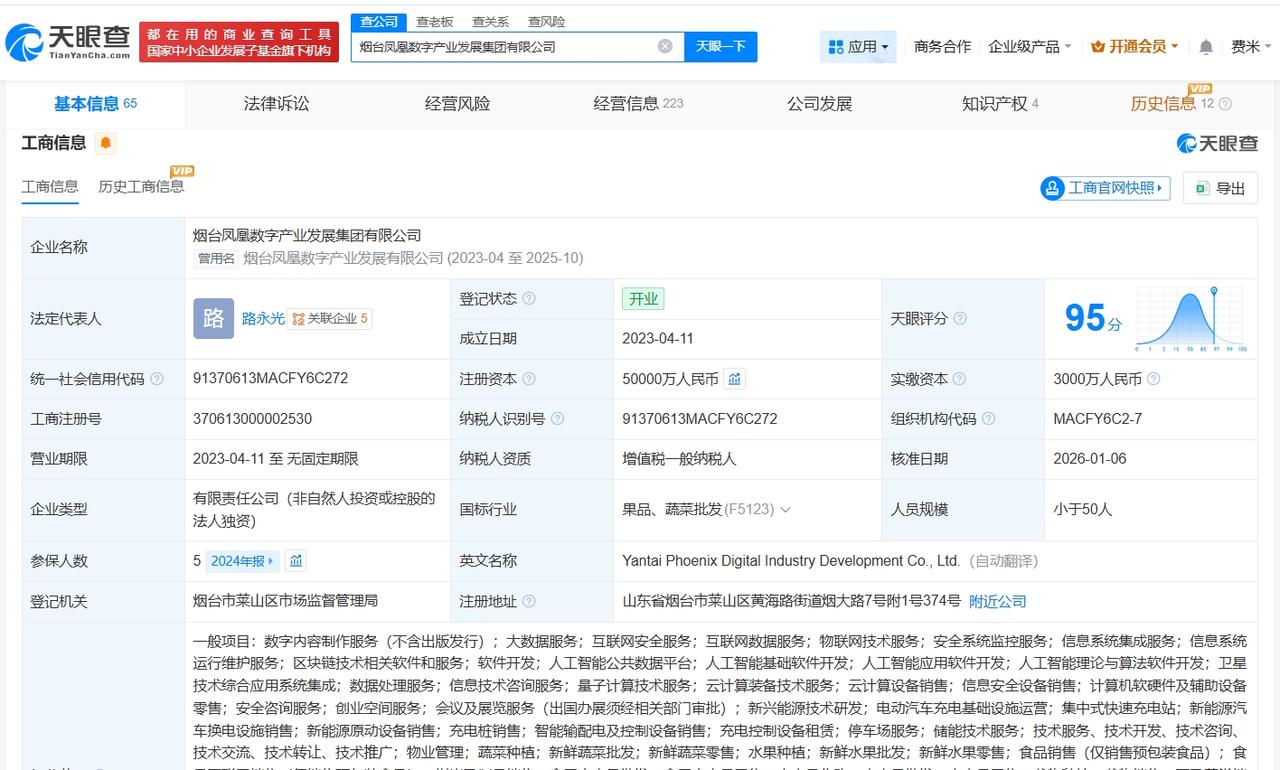Click approval date 2026-01-06

click(x=1089, y=459)
